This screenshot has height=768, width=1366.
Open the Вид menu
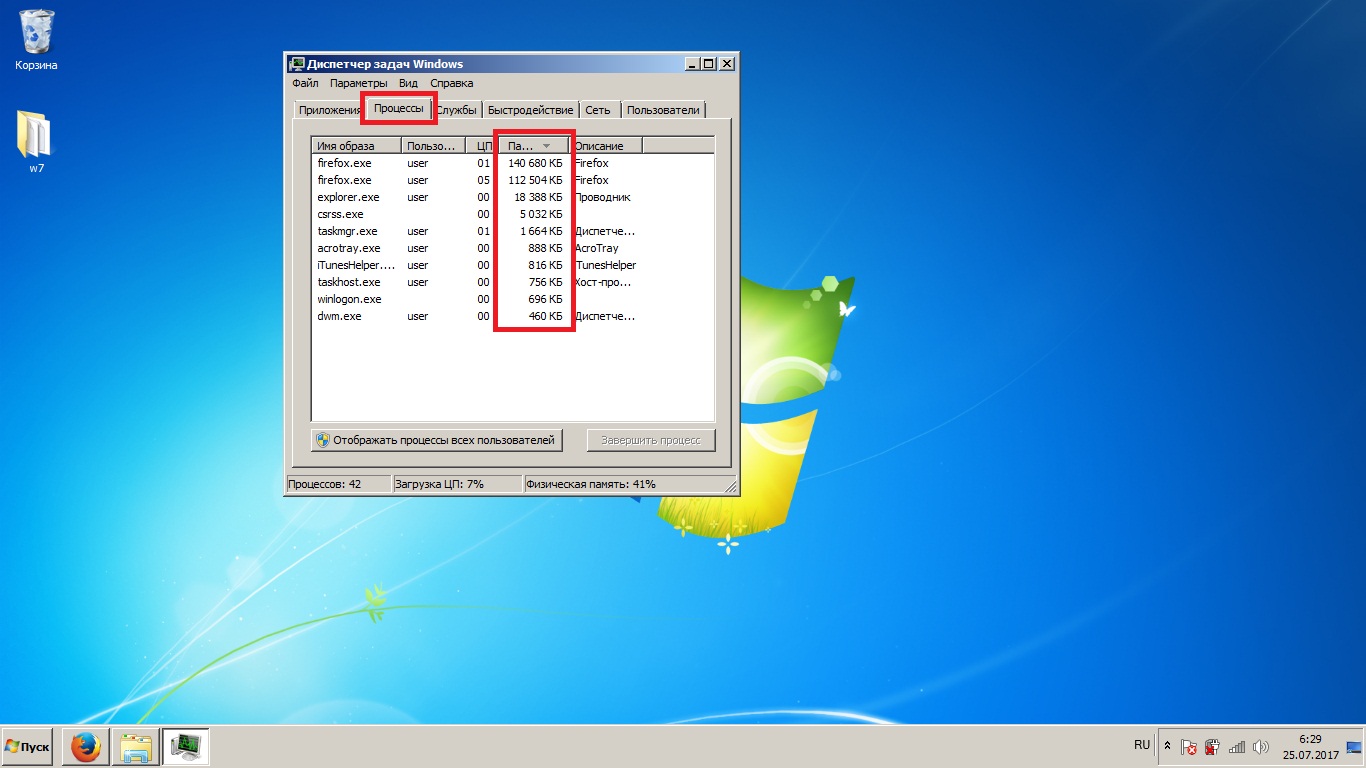coord(408,83)
